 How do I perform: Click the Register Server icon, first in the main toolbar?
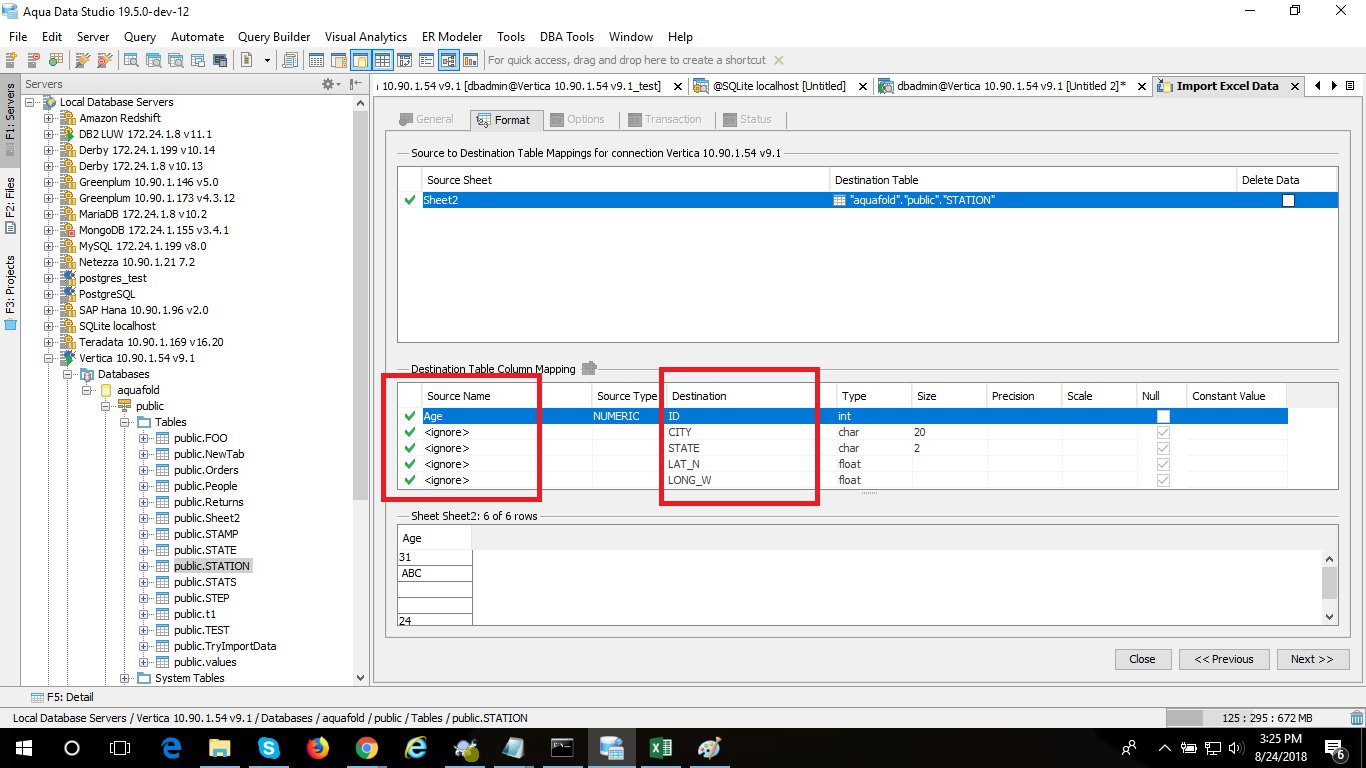[13, 60]
